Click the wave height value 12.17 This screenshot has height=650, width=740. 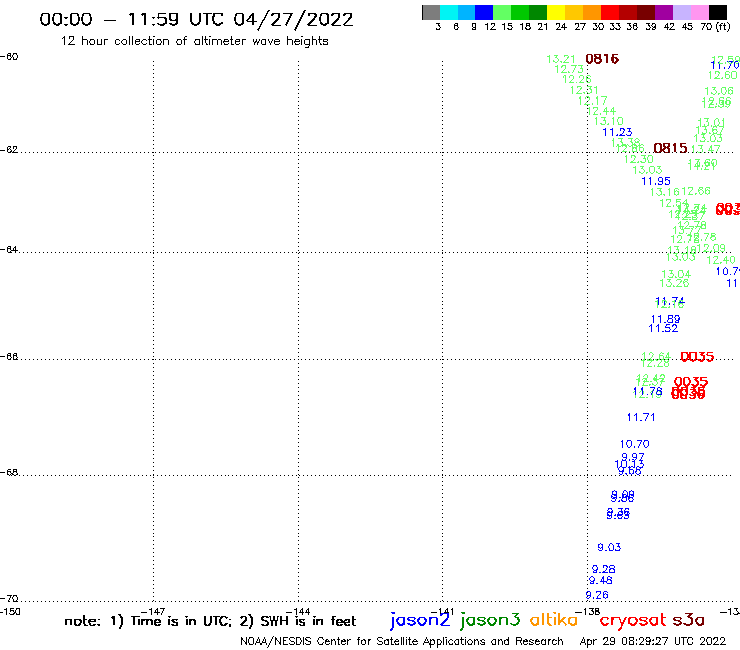[x=593, y=101]
